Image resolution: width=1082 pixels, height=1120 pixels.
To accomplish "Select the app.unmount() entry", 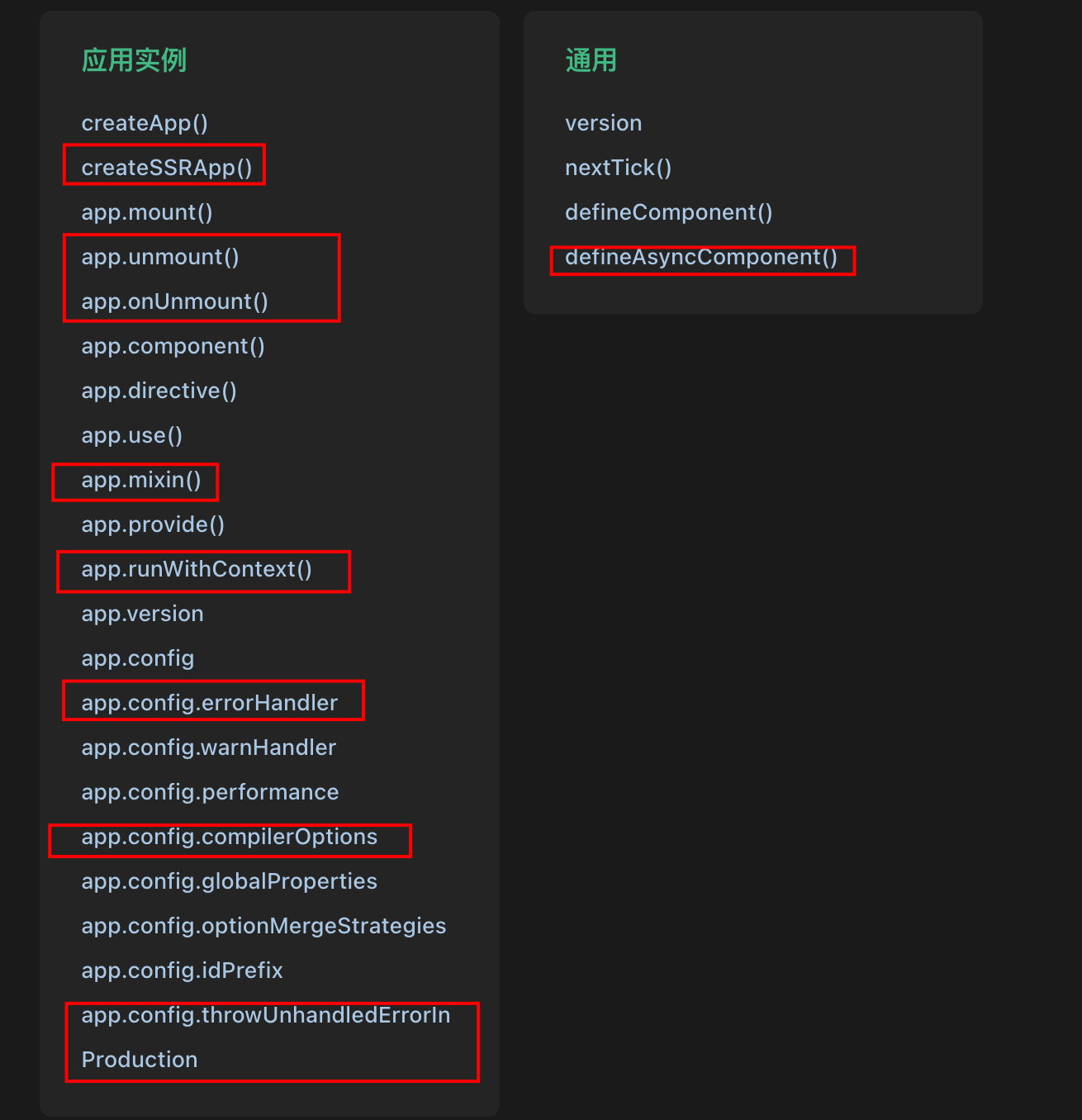I will [x=160, y=257].
